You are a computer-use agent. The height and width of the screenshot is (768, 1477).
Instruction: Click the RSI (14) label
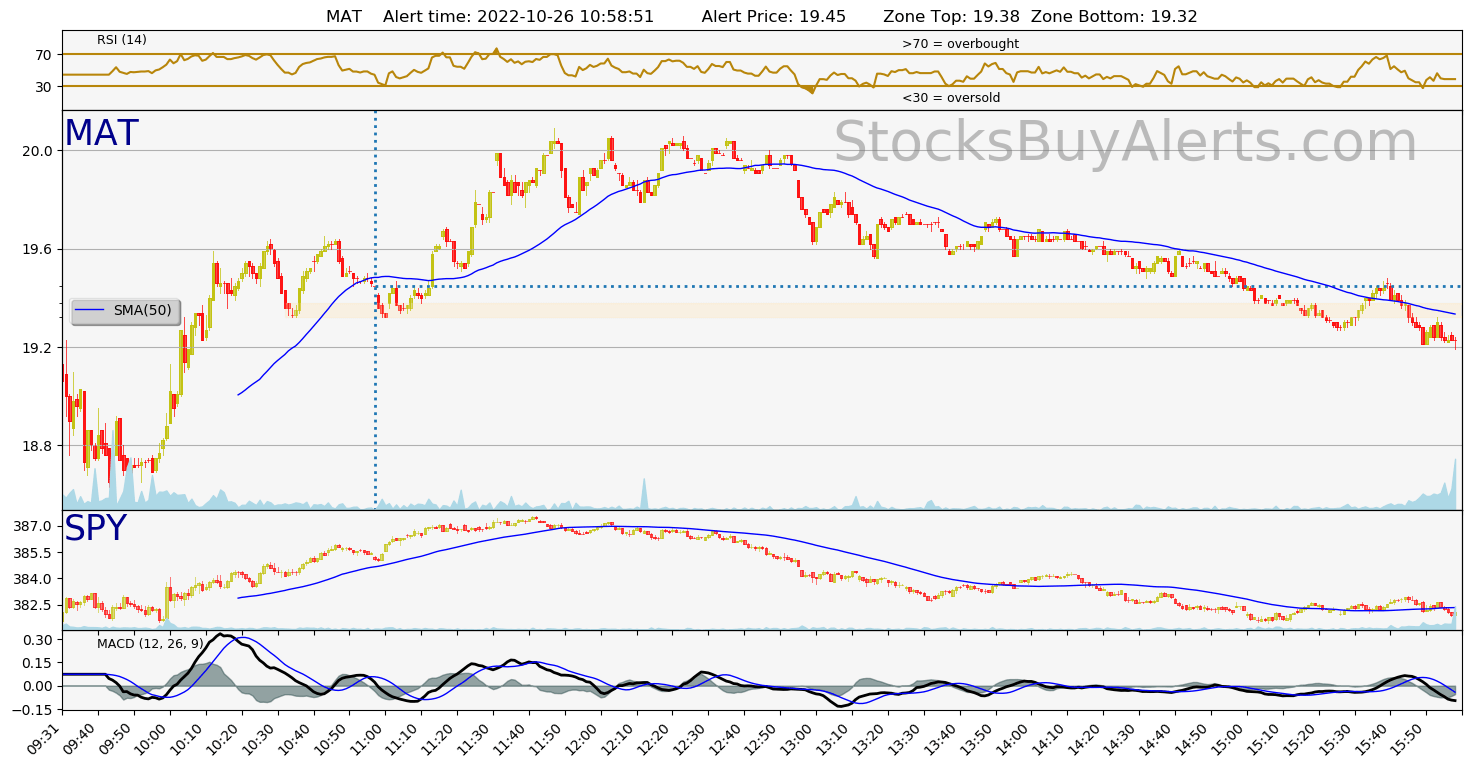coord(122,40)
